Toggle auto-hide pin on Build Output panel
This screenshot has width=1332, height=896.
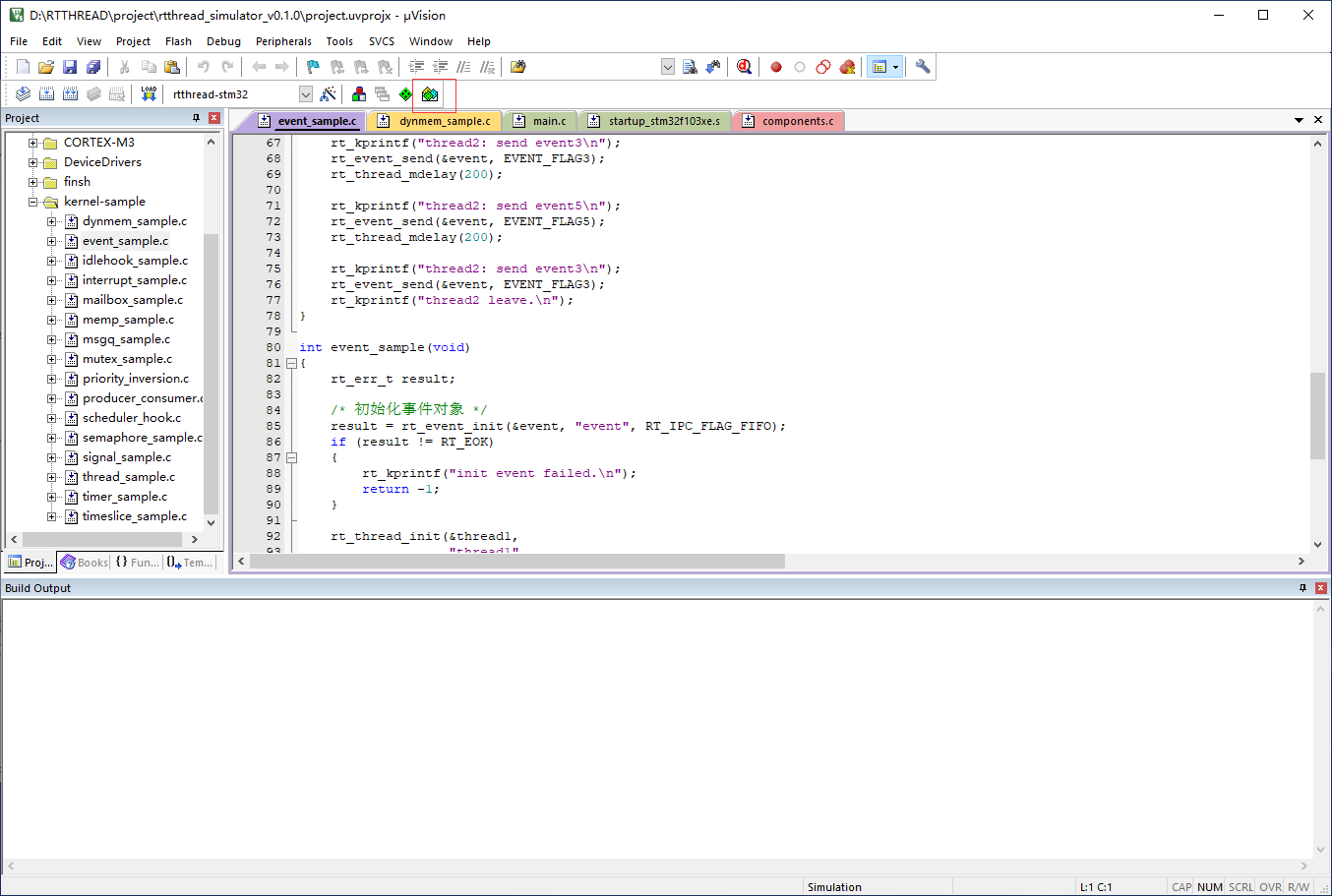point(1302,588)
